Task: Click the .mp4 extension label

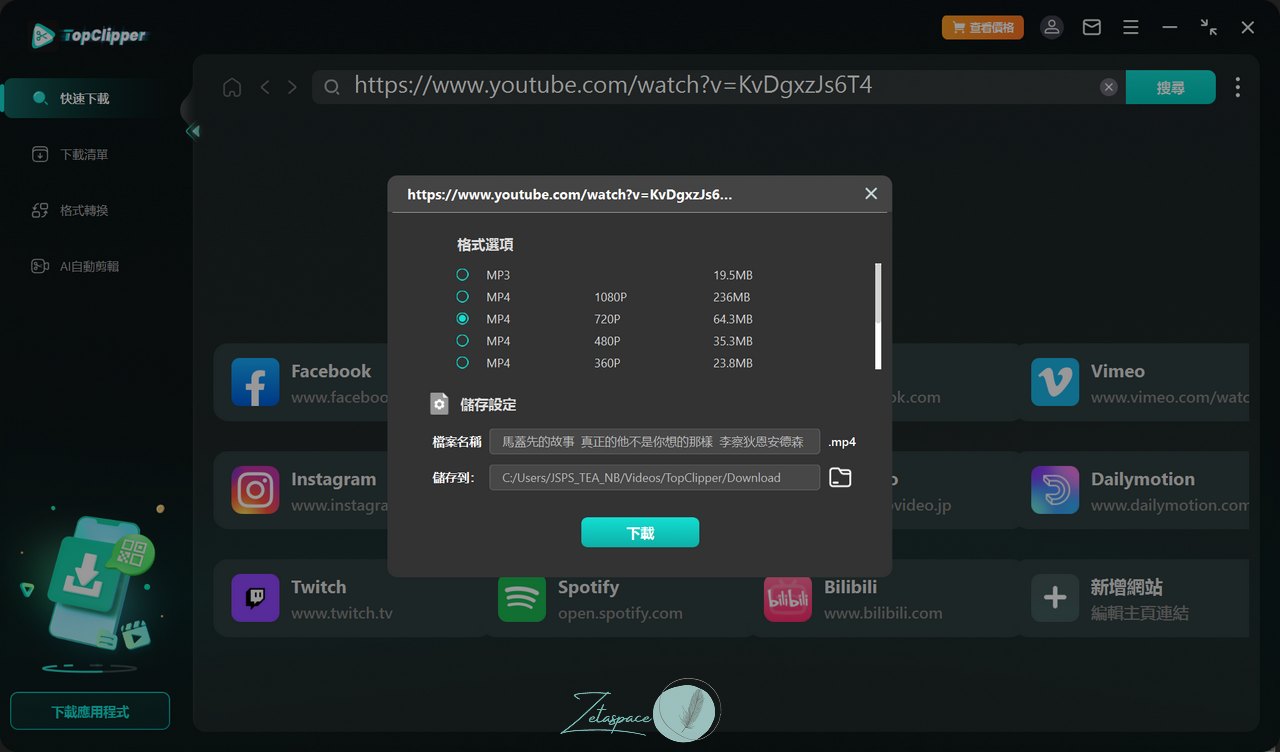Action: 842,442
